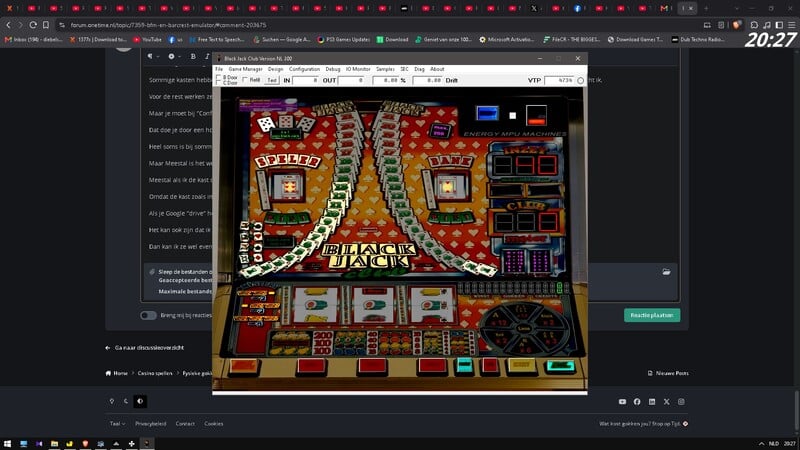Image resolution: width=800 pixels, height=450 pixels.
Task: Open the forum LinkedIn footer icon
Action: (652, 402)
